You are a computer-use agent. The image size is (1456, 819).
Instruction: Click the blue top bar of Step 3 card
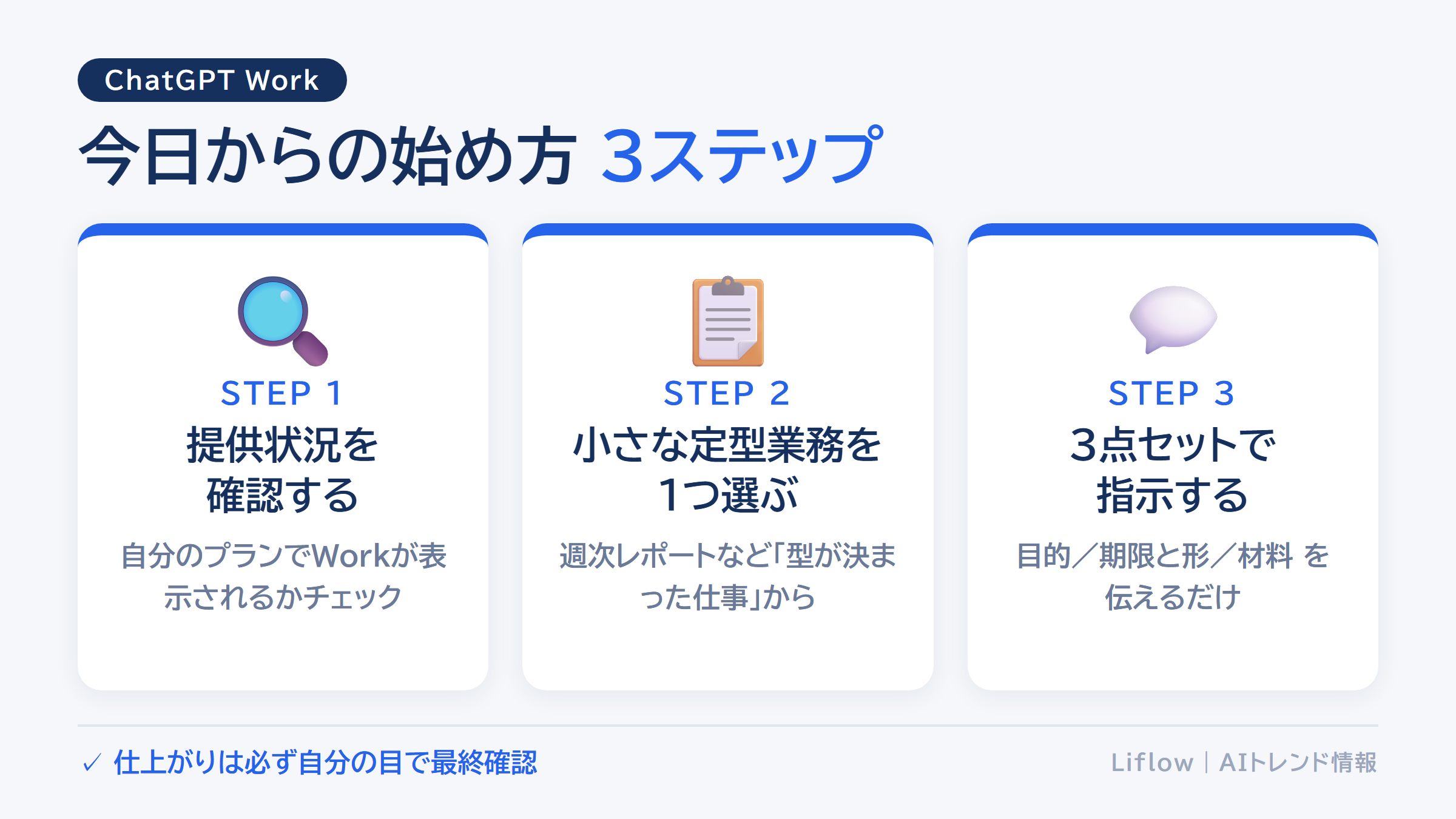point(1173,229)
